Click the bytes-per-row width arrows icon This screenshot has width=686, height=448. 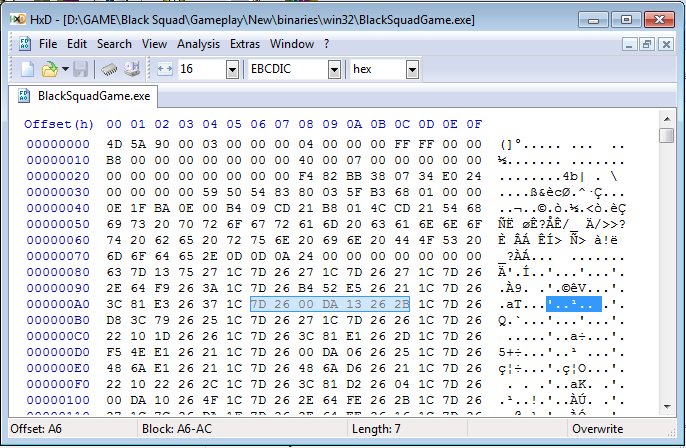click(x=165, y=69)
